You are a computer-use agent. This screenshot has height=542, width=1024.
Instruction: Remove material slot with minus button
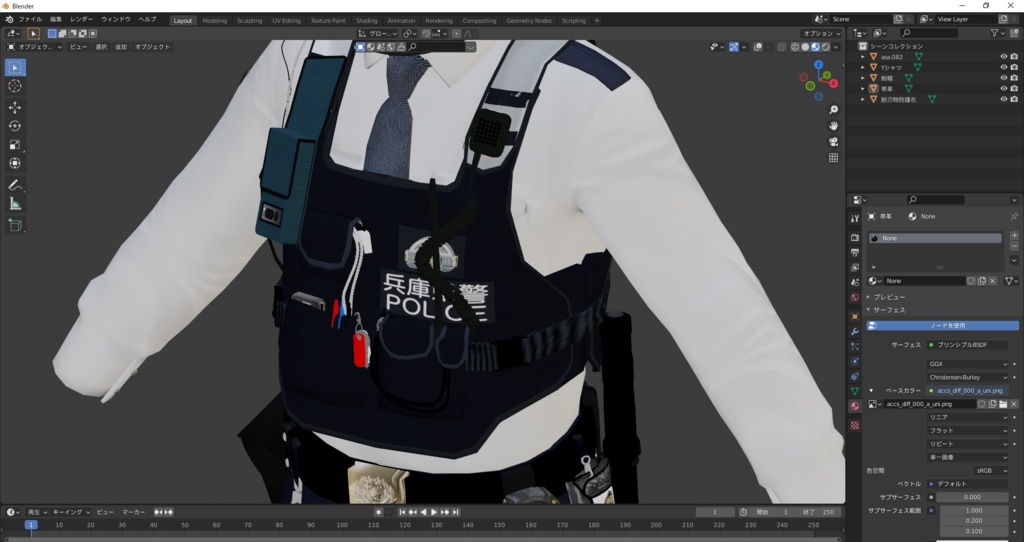[x=1014, y=246]
